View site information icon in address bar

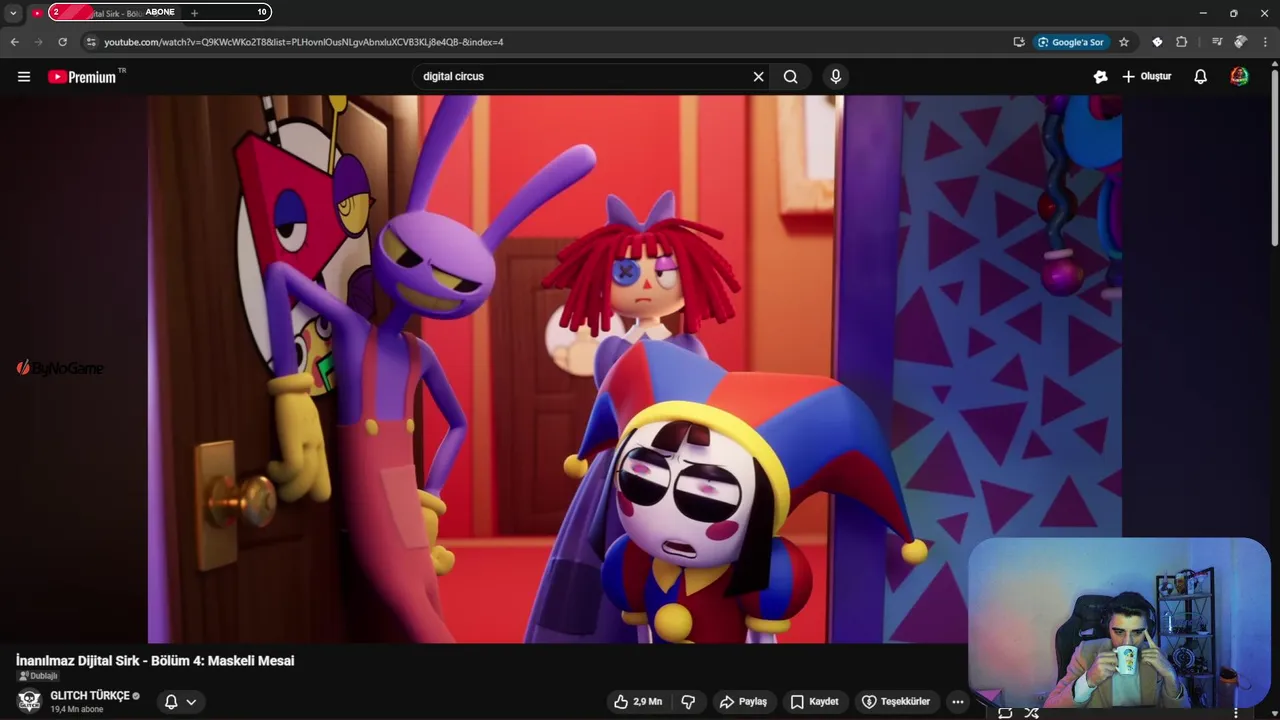(91, 42)
